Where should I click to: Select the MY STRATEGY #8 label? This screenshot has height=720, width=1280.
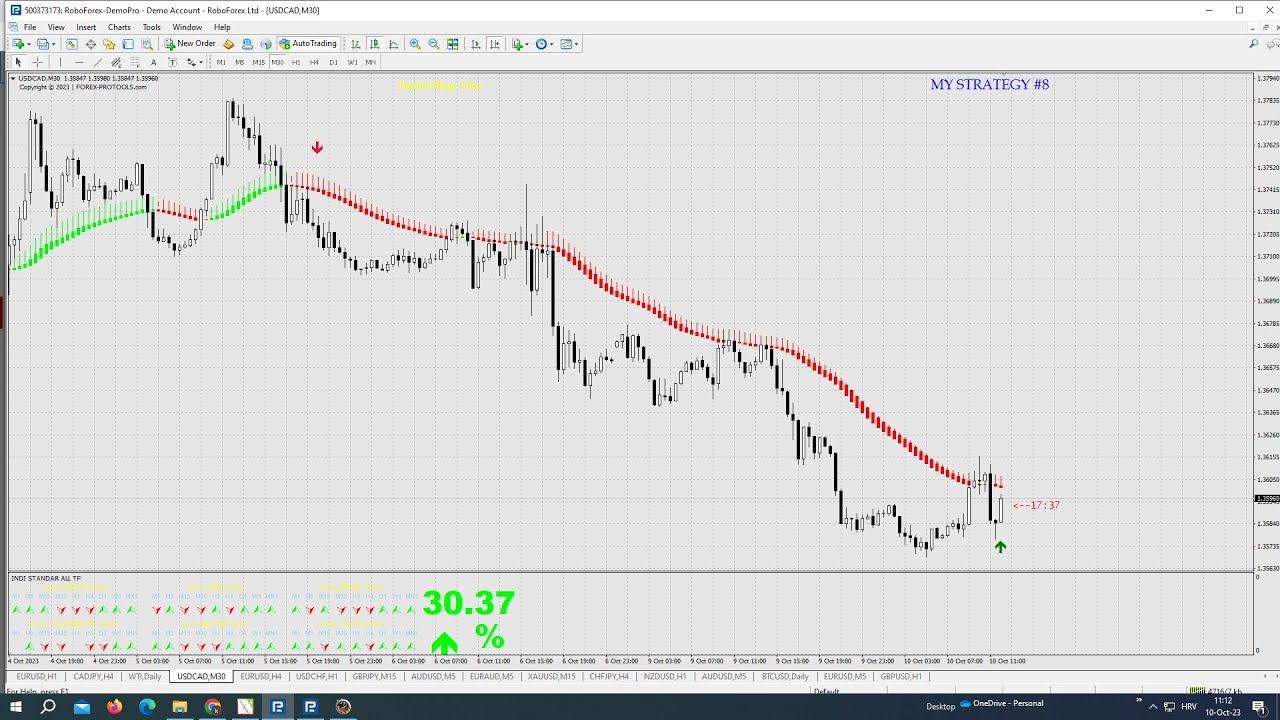(989, 84)
